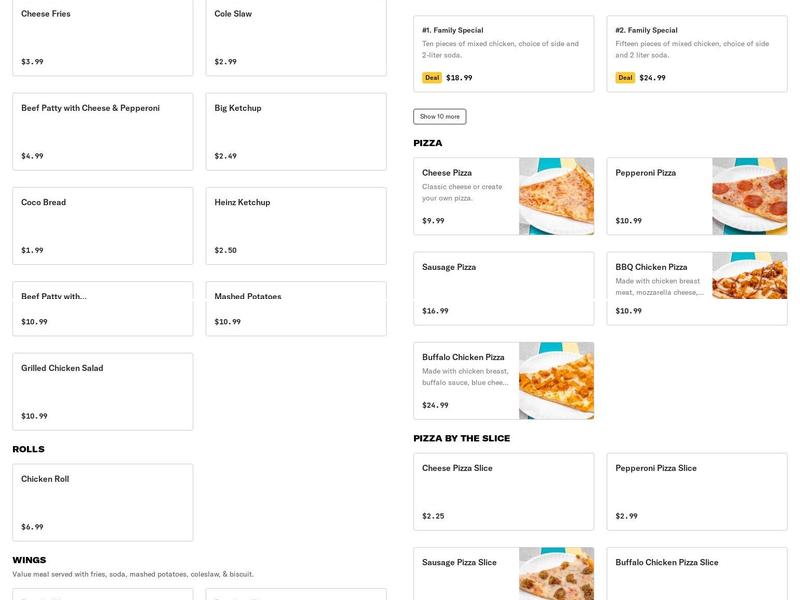Pick the Heinz Ketchup item
The height and width of the screenshot is (600, 800).
295,226
